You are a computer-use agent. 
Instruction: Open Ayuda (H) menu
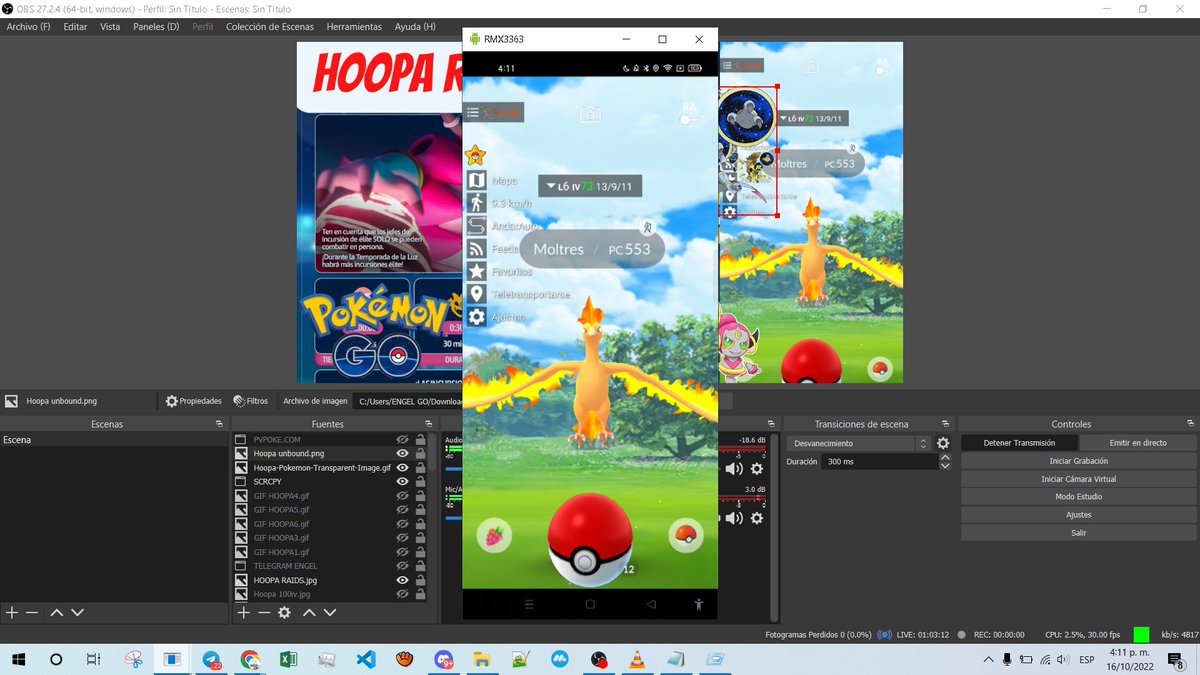[x=415, y=26]
